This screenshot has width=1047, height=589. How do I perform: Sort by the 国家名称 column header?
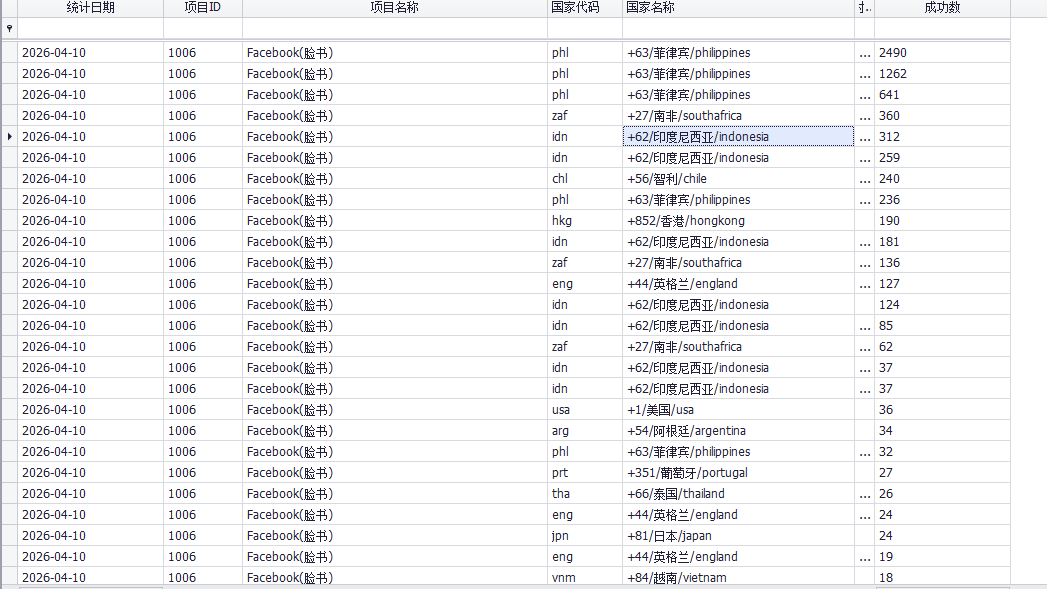coord(739,7)
